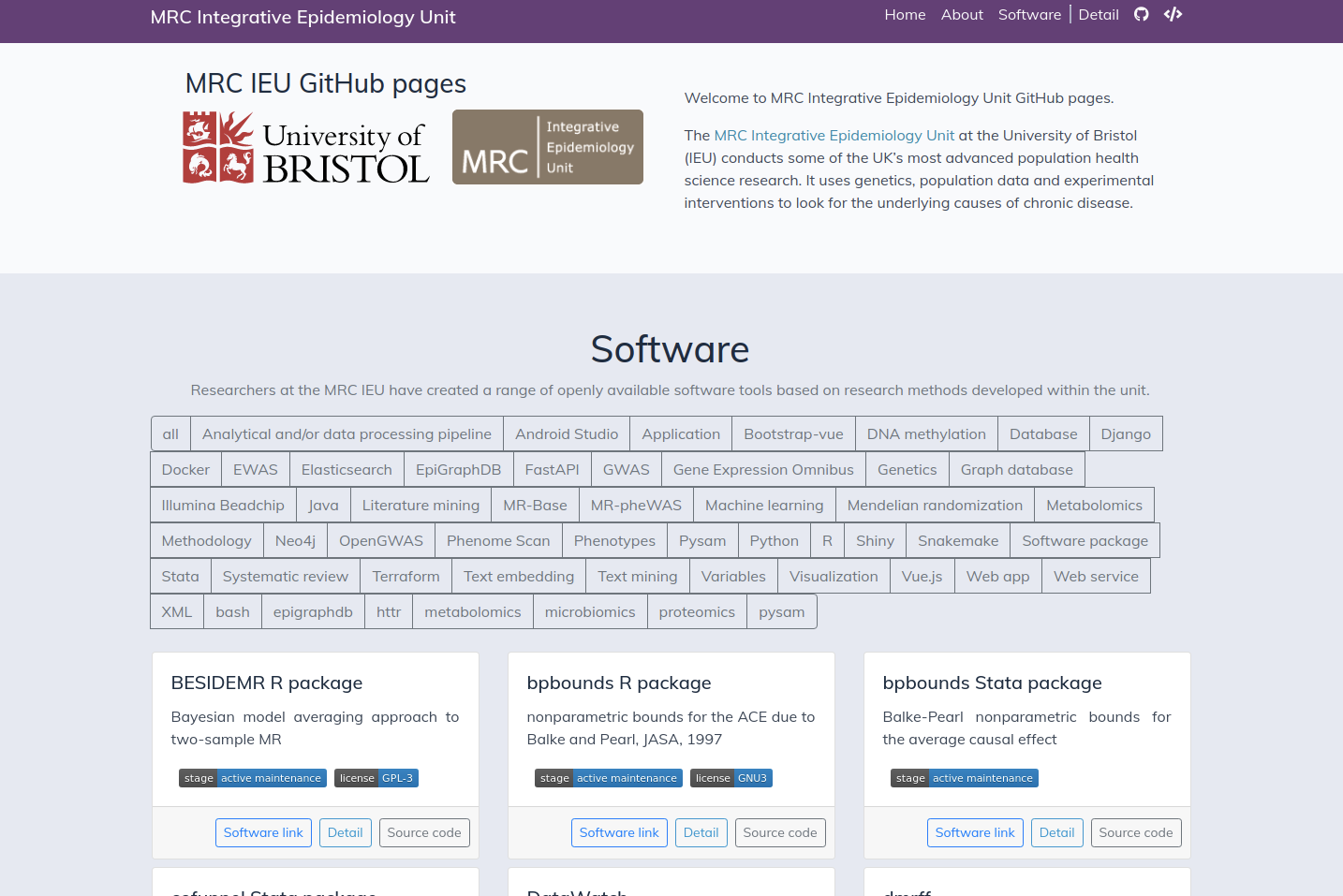
Task: View Detail for BESIDEMR R package
Action: point(346,832)
